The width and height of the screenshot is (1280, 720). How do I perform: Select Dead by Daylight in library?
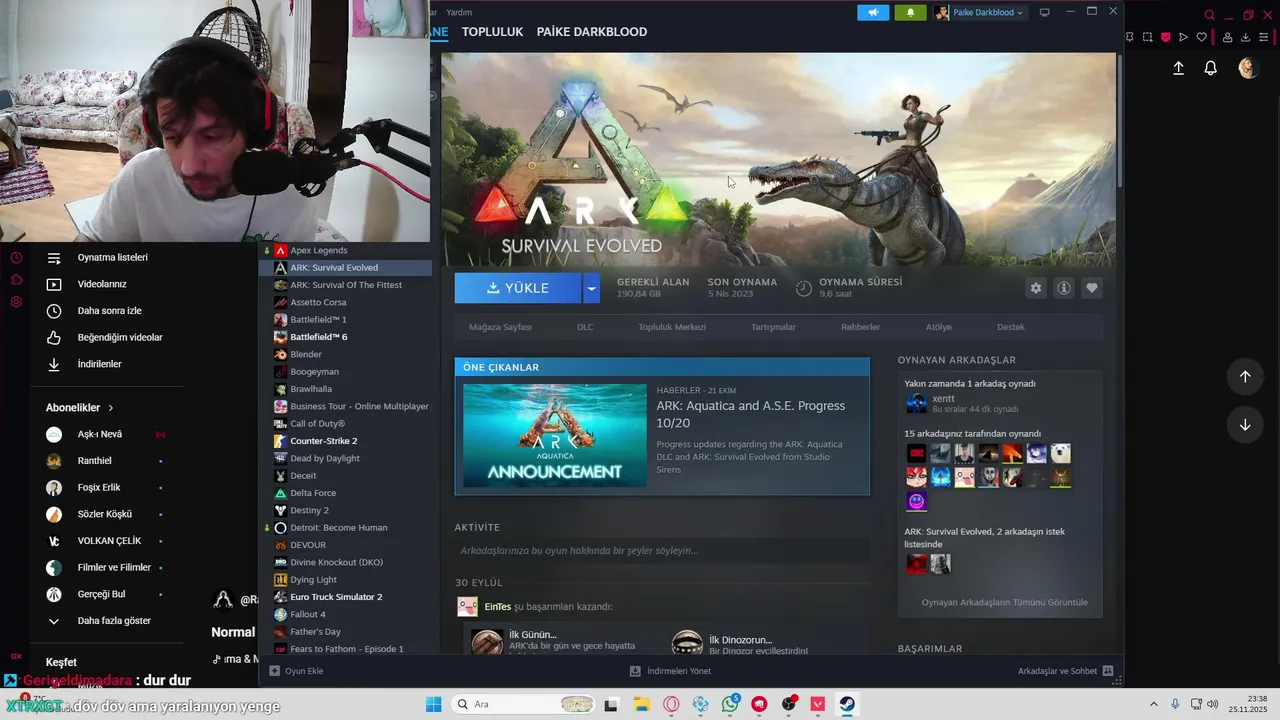click(x=325, y=458)
